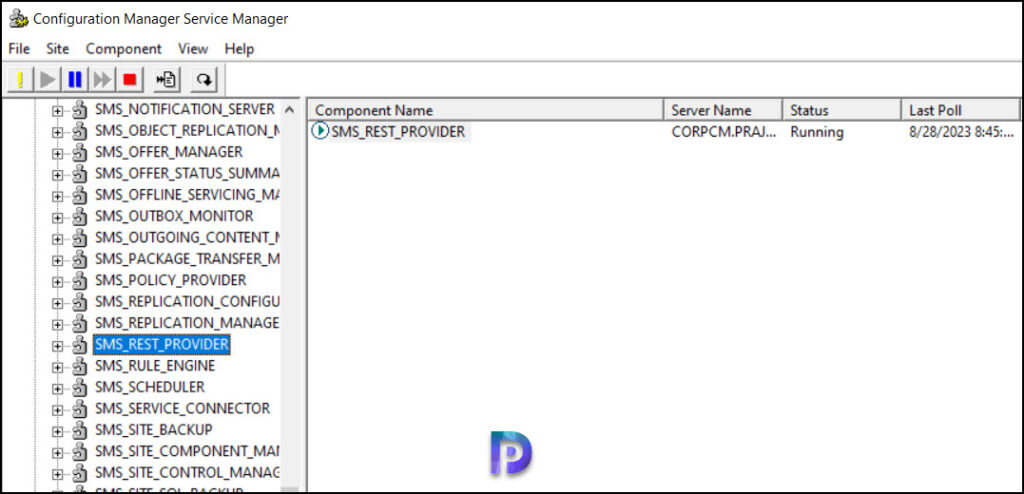Select SMS_OFFLINE_SERVICING tree item
The width and height of the screenshot is (1024, 494).
187,195
